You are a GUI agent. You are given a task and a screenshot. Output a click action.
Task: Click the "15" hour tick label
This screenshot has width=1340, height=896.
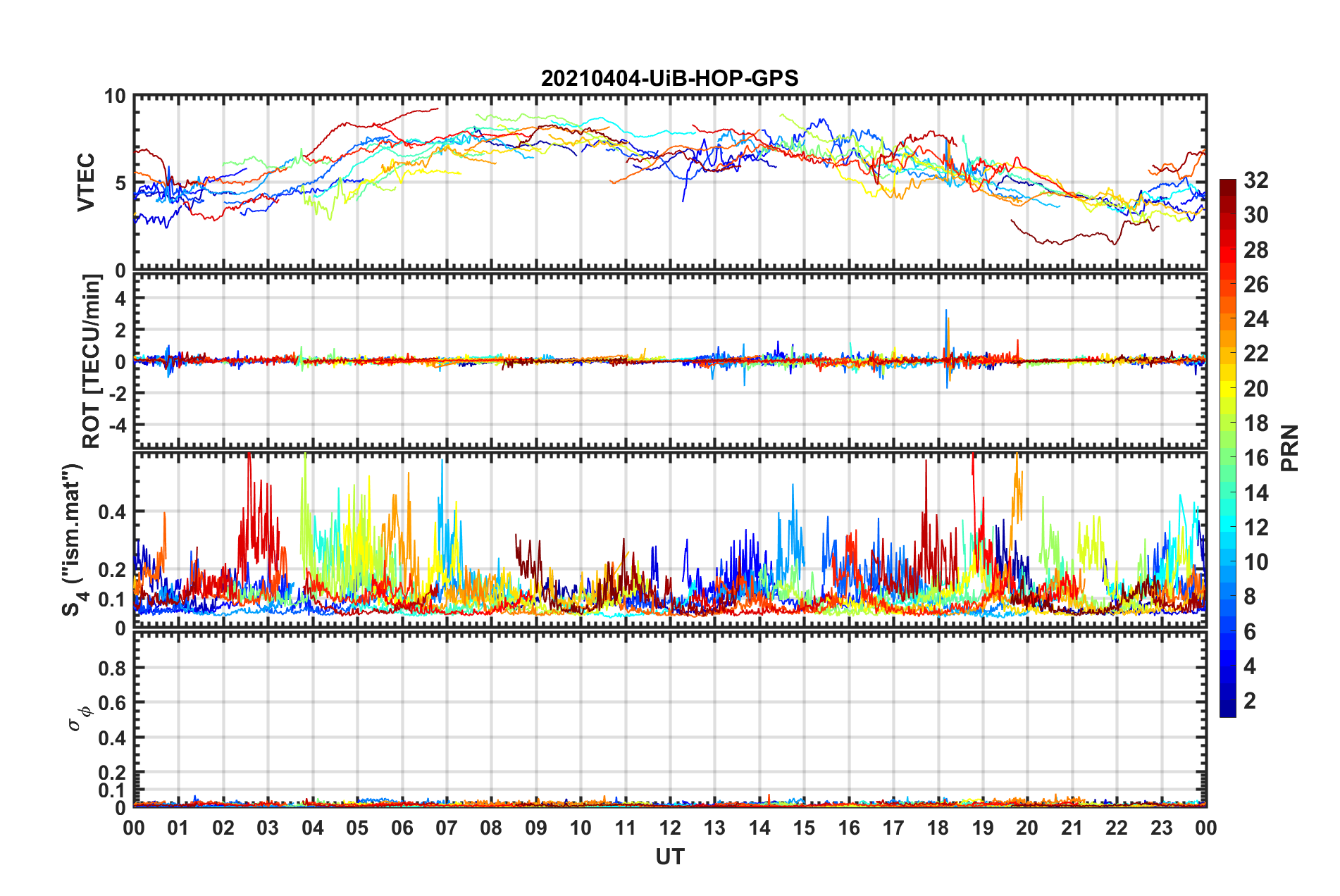click(804, 828)
